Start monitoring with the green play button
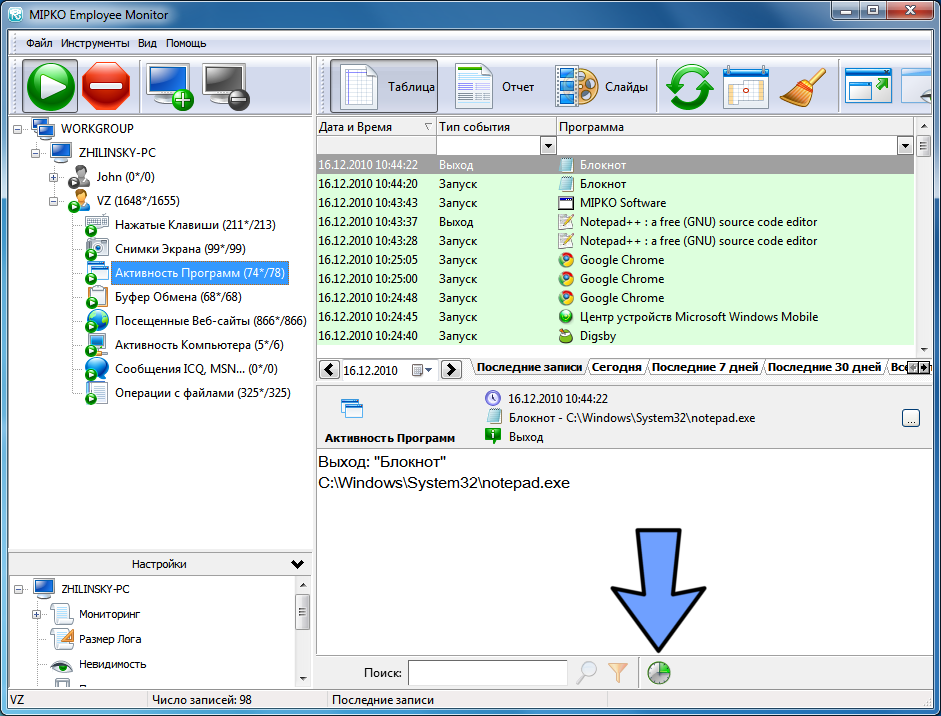Screen dimensions: 941x716 click(50, 86)
